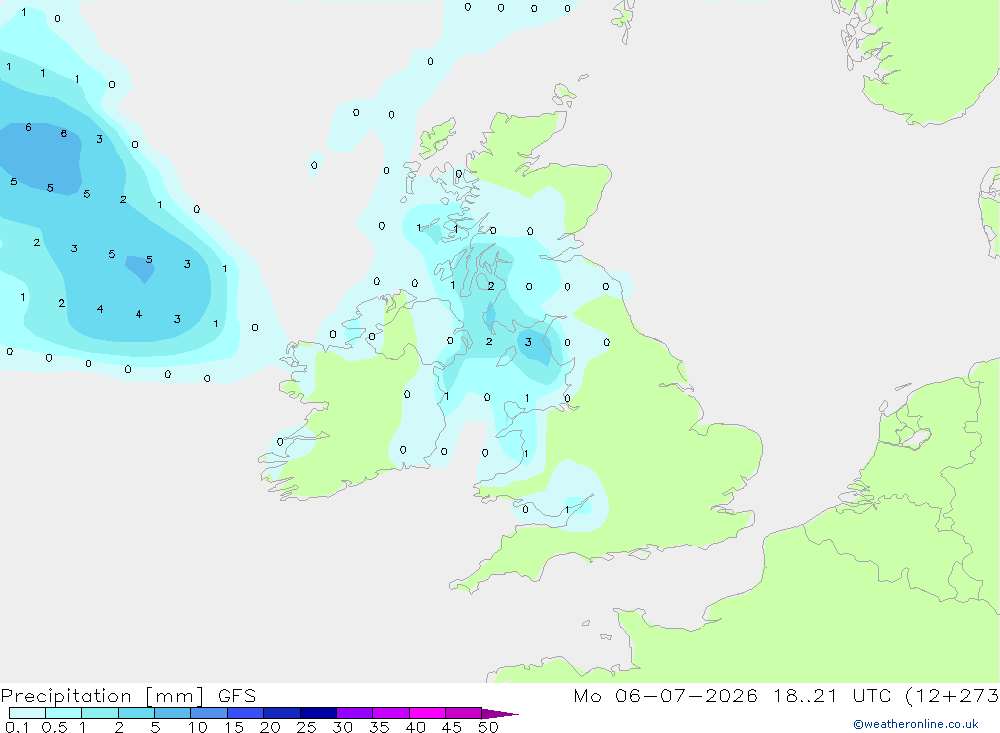The height and width of the screenshot is (733, 1000).
Task: Select the 25–30 mm navy legend swatch
Action: 318,713
